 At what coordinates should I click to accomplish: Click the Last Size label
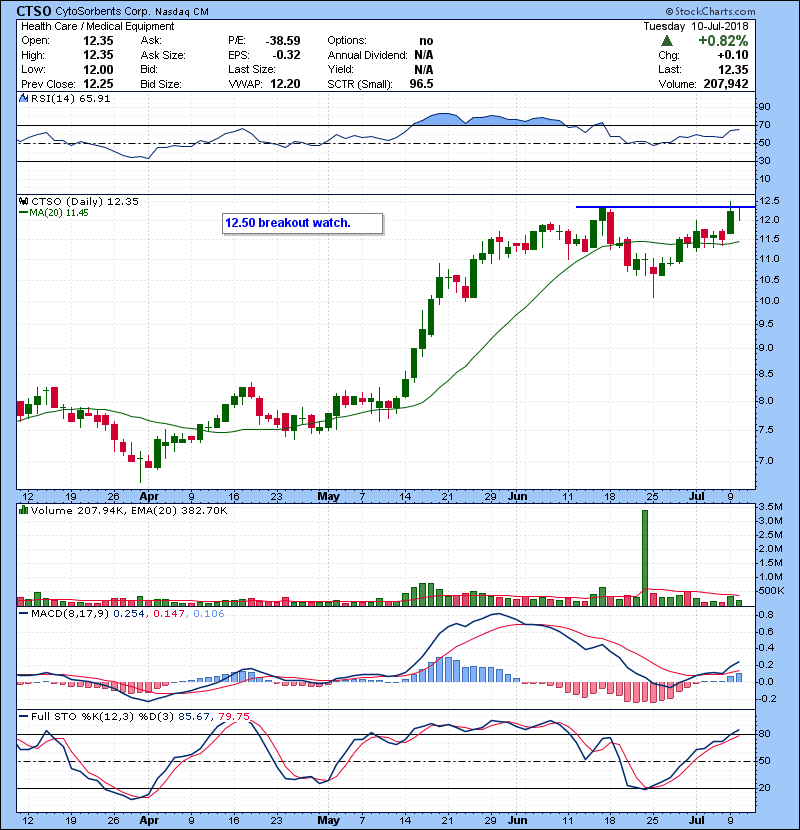click(x=252, y=69)
